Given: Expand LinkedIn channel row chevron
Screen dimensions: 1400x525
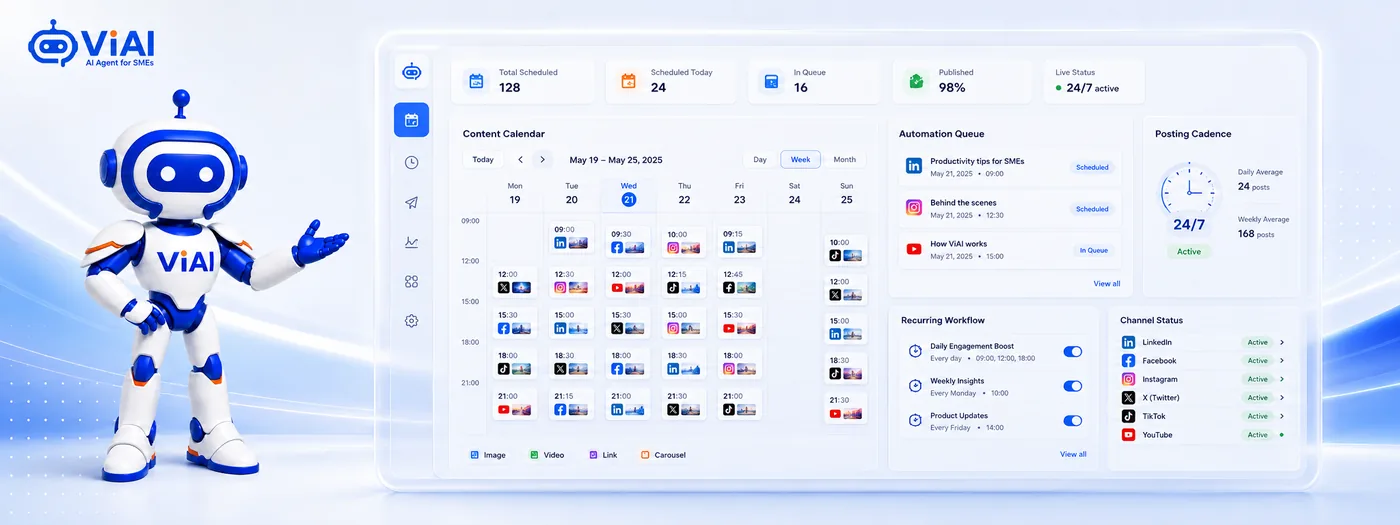Looking at the screenshot, I should [1282, 342].
